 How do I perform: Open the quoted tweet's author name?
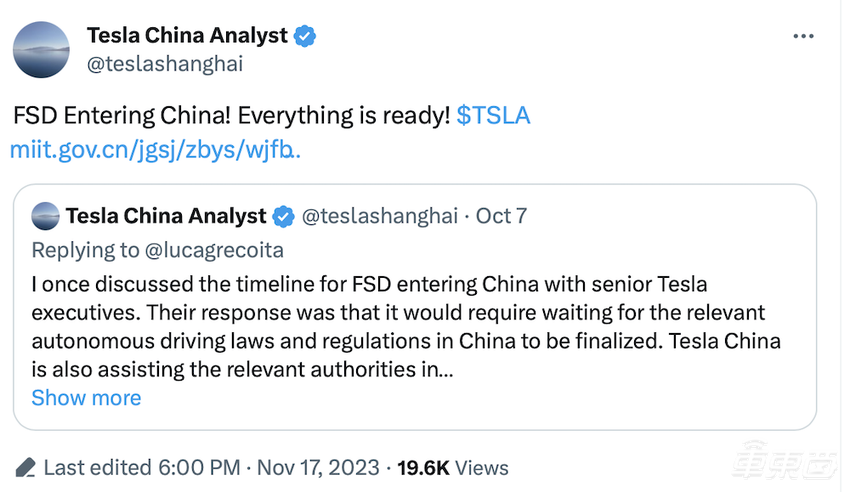point(166,216)
